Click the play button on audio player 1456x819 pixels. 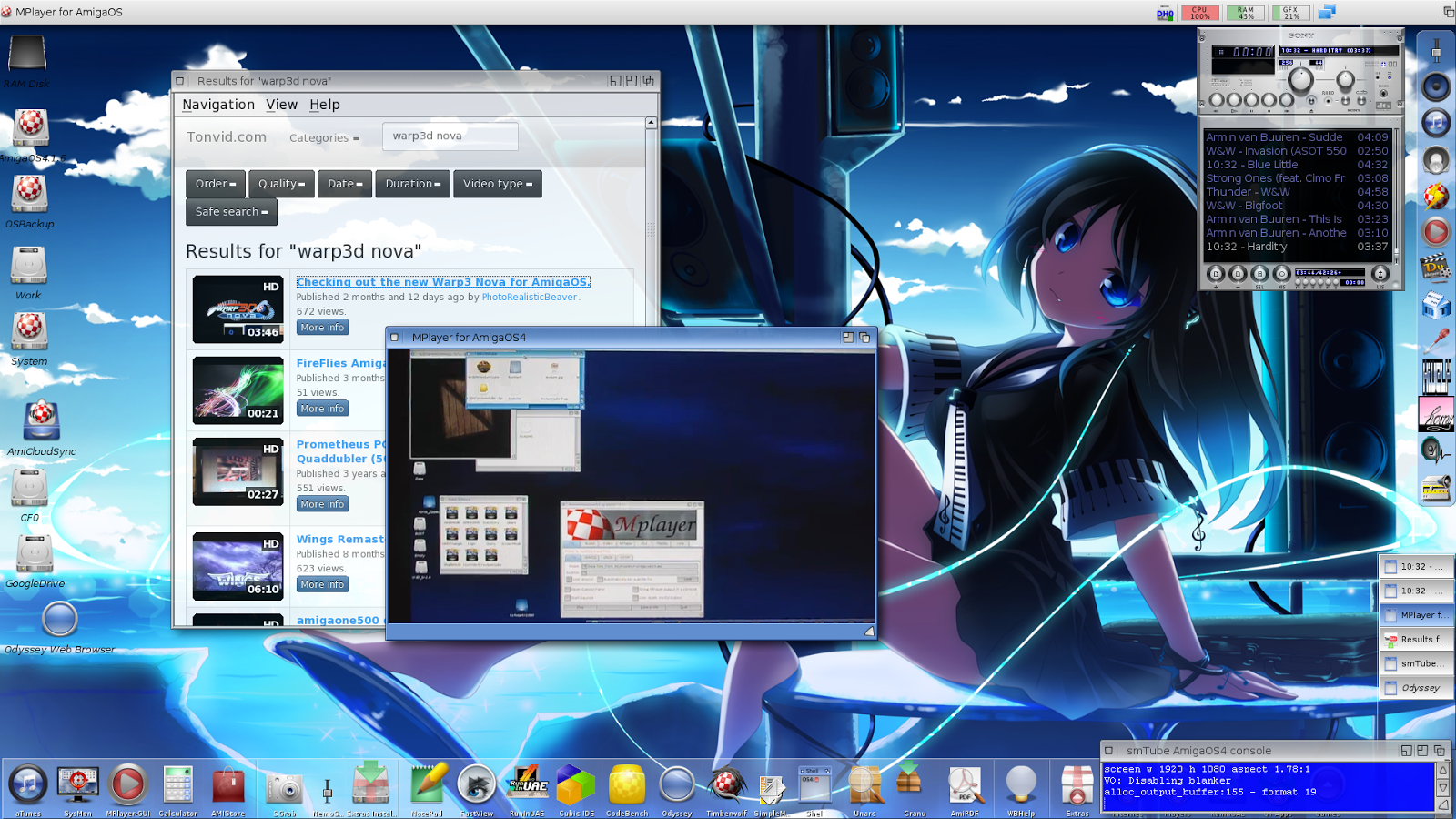click(1234, 100)
